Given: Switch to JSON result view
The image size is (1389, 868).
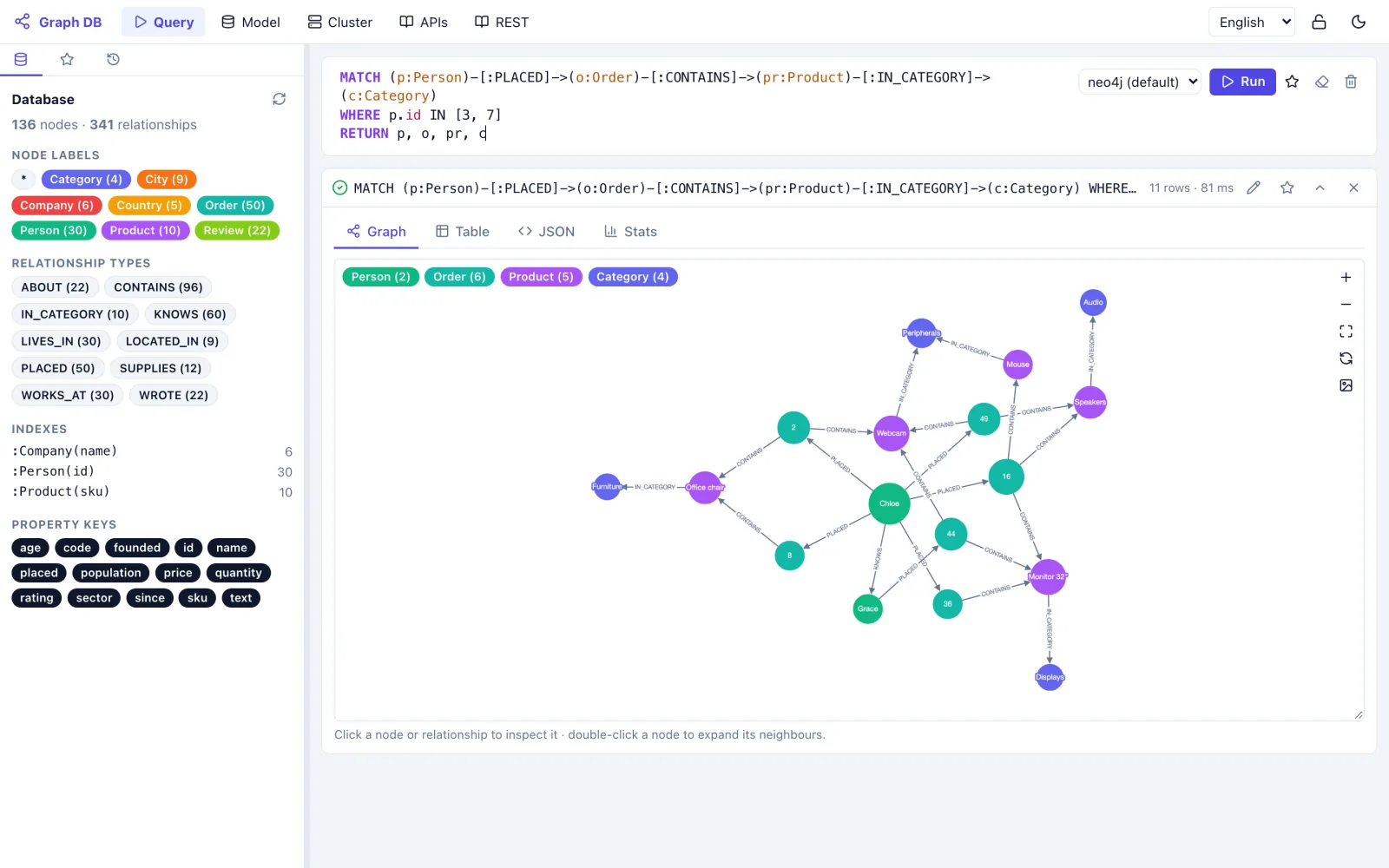Looking at the screenshot, I should click(546, 232).
